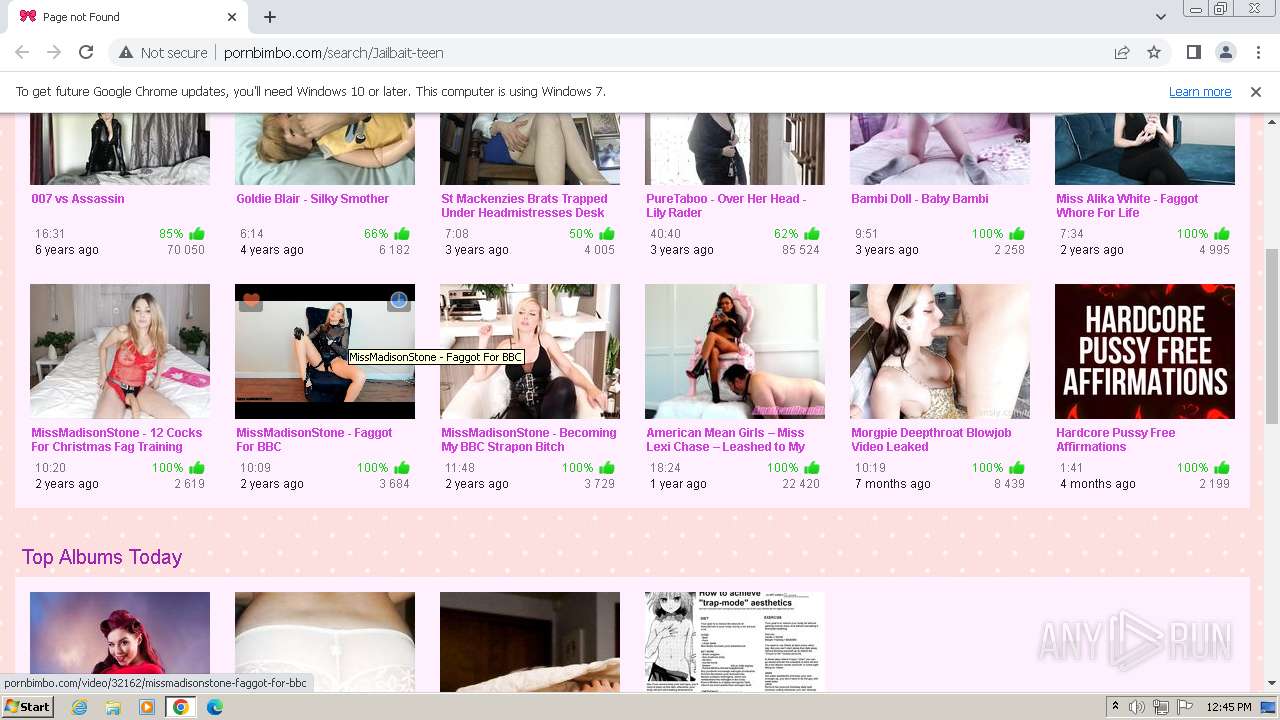Image resolution: width=1280 pixels, height=720 pixels.
Task: Open the Windows Start menu
Action: coord(28,707)
